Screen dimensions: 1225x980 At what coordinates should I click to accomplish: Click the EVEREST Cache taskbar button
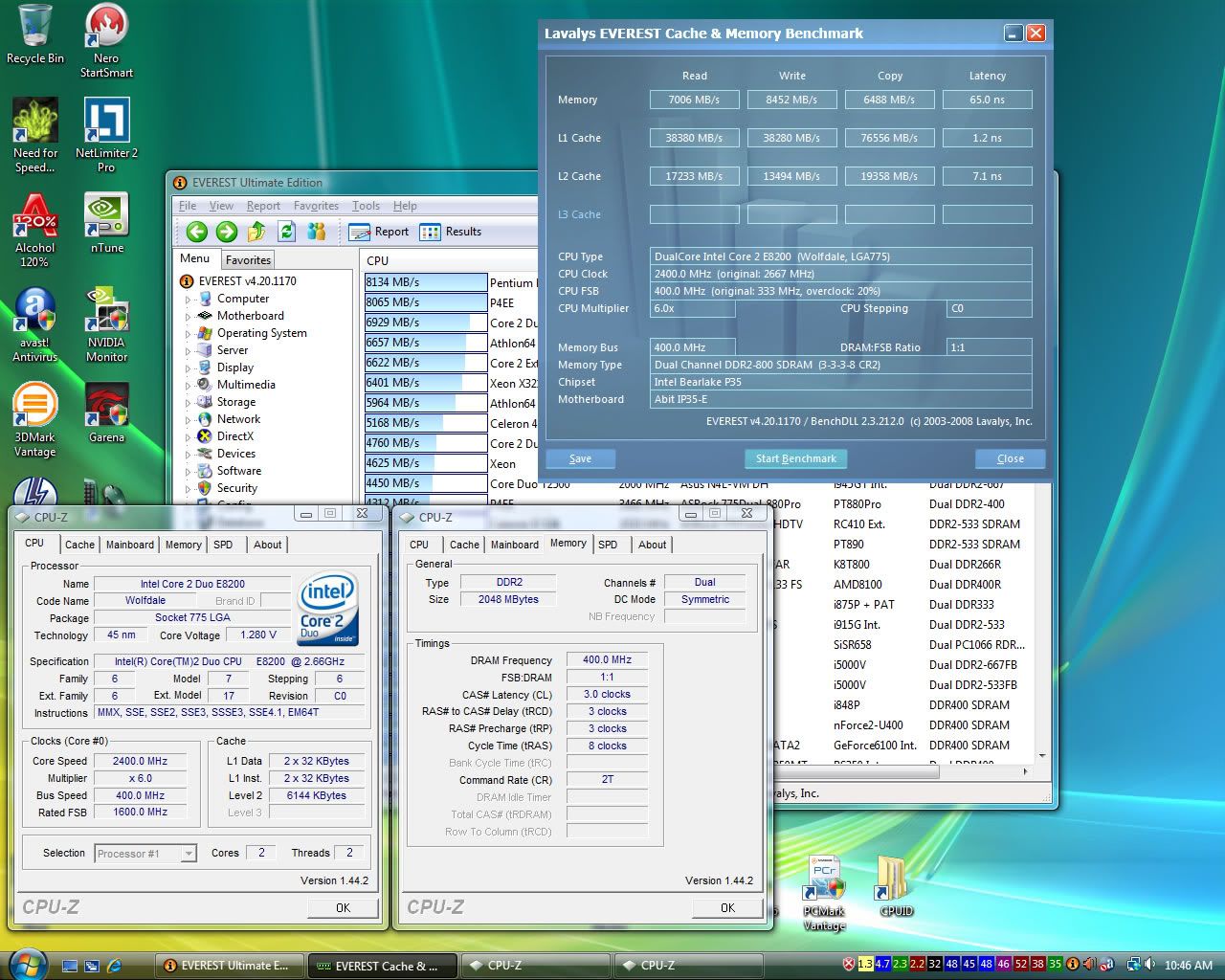[382, 966]
